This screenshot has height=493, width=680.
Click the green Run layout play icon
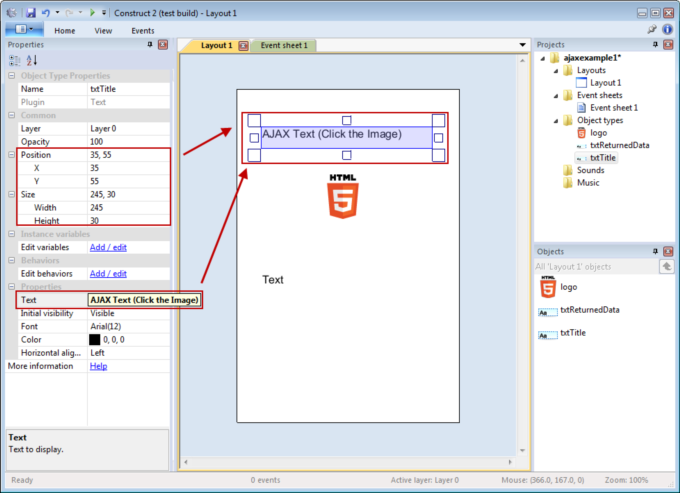[x=92, y=13]
